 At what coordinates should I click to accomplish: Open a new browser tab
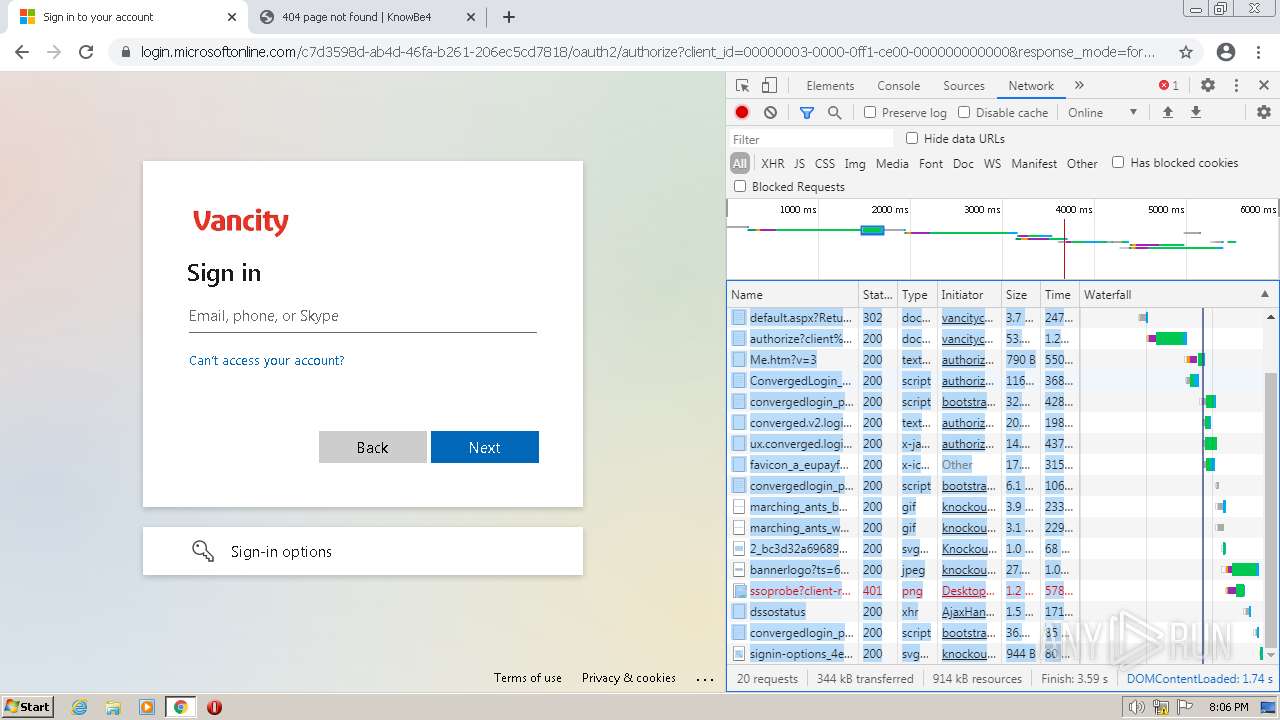coord(509,17)
